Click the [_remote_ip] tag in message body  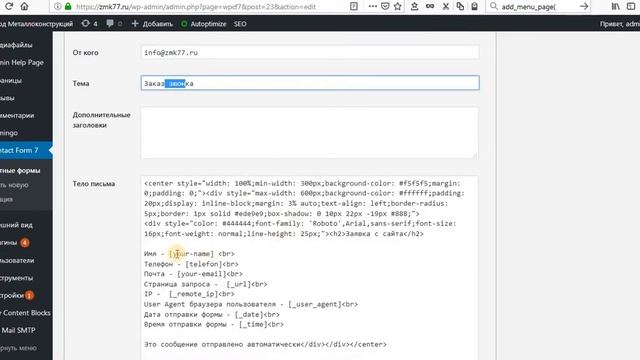(x=193, y=294)
